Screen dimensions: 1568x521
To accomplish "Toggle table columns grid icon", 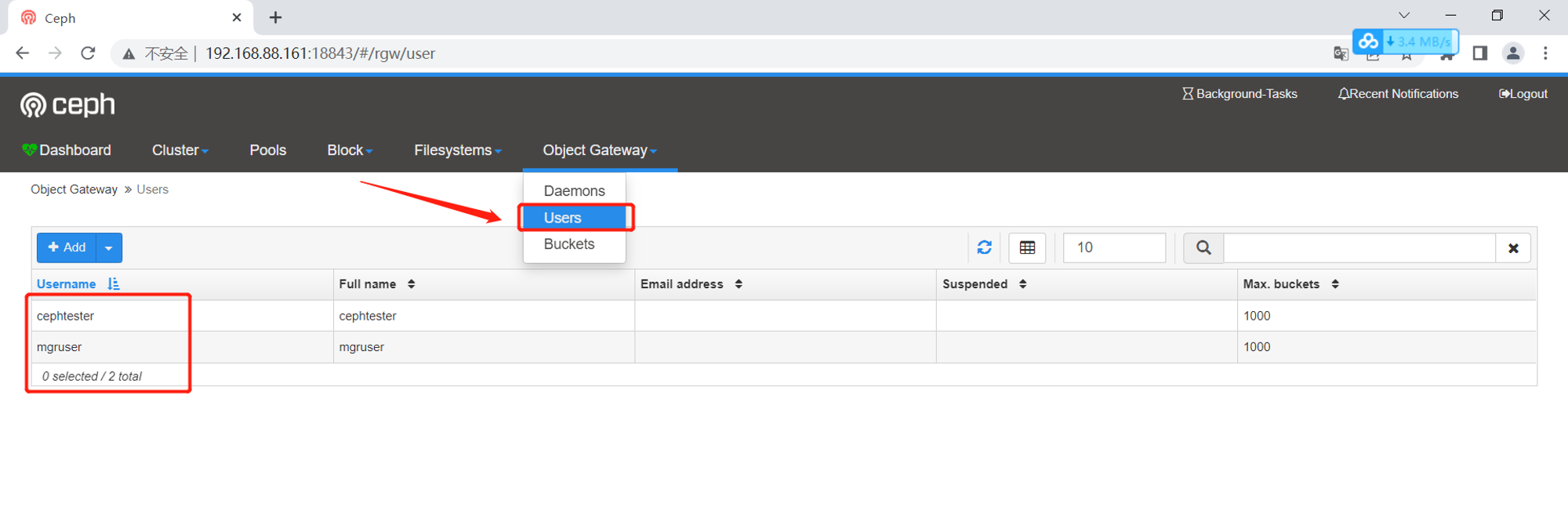I will coord(1027,248).
